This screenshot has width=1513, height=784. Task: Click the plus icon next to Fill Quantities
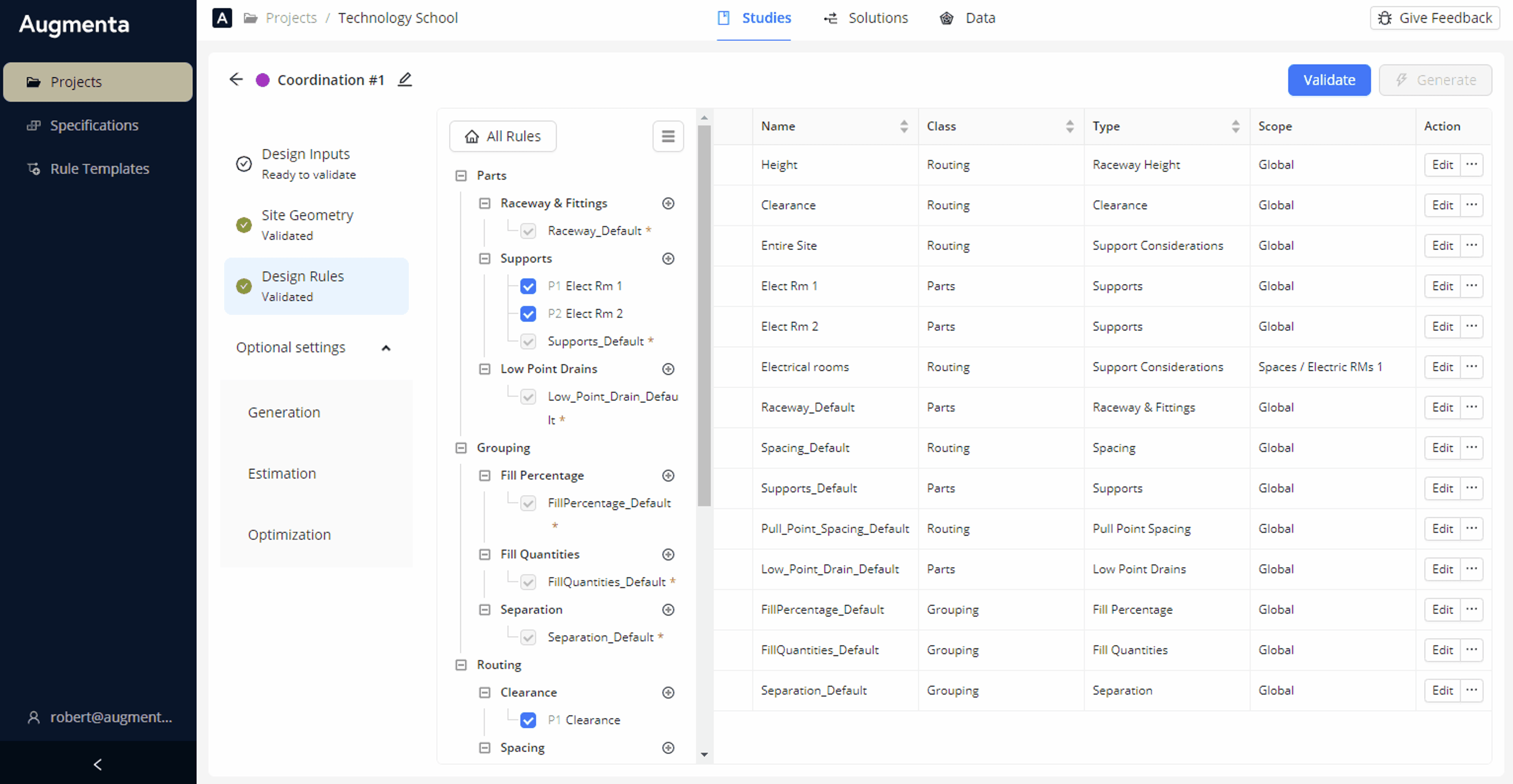pyautogui.click(x=668, y=554)
